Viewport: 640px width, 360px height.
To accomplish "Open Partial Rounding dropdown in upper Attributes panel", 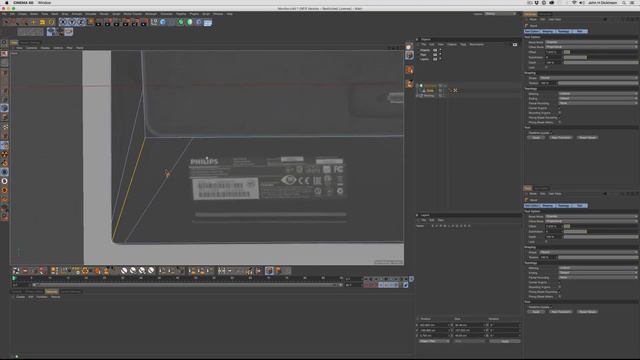I will pos(598,103).
